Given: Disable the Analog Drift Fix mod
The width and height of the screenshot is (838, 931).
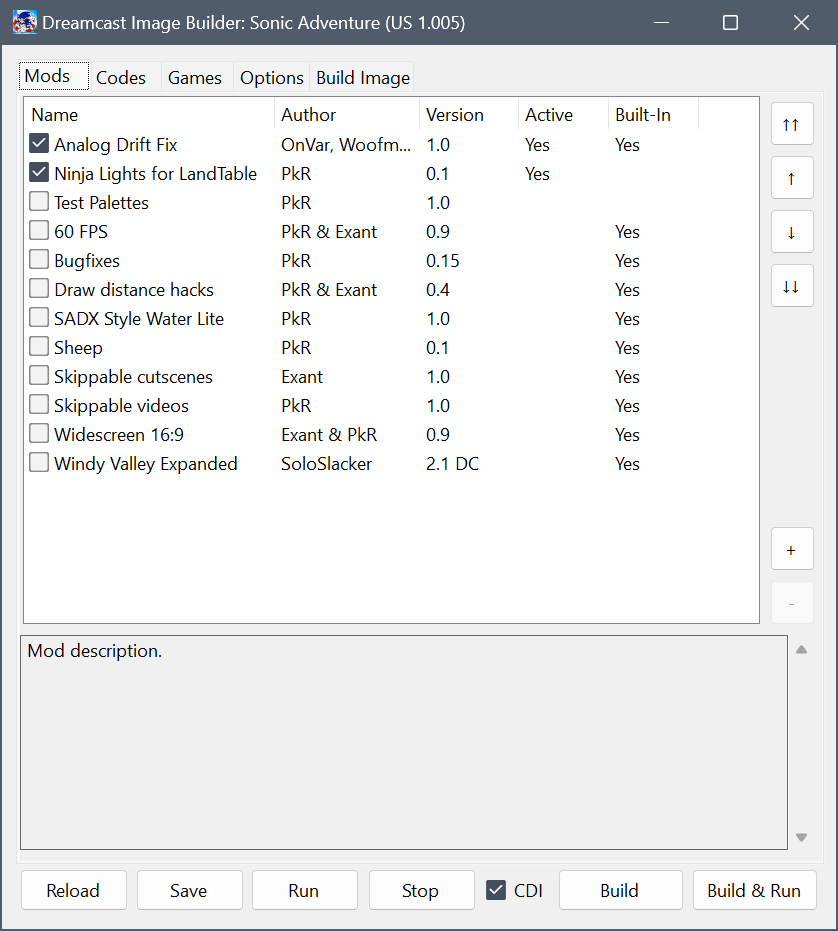Looking at the screenshot, I should tap(39, 145).
